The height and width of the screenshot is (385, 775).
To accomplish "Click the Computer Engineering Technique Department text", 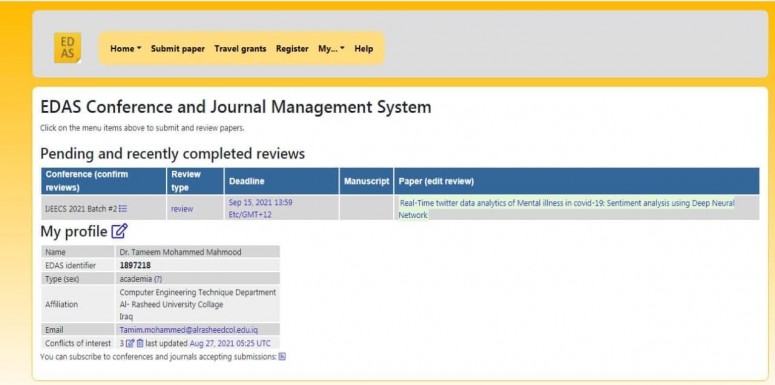I will point(198,292).
